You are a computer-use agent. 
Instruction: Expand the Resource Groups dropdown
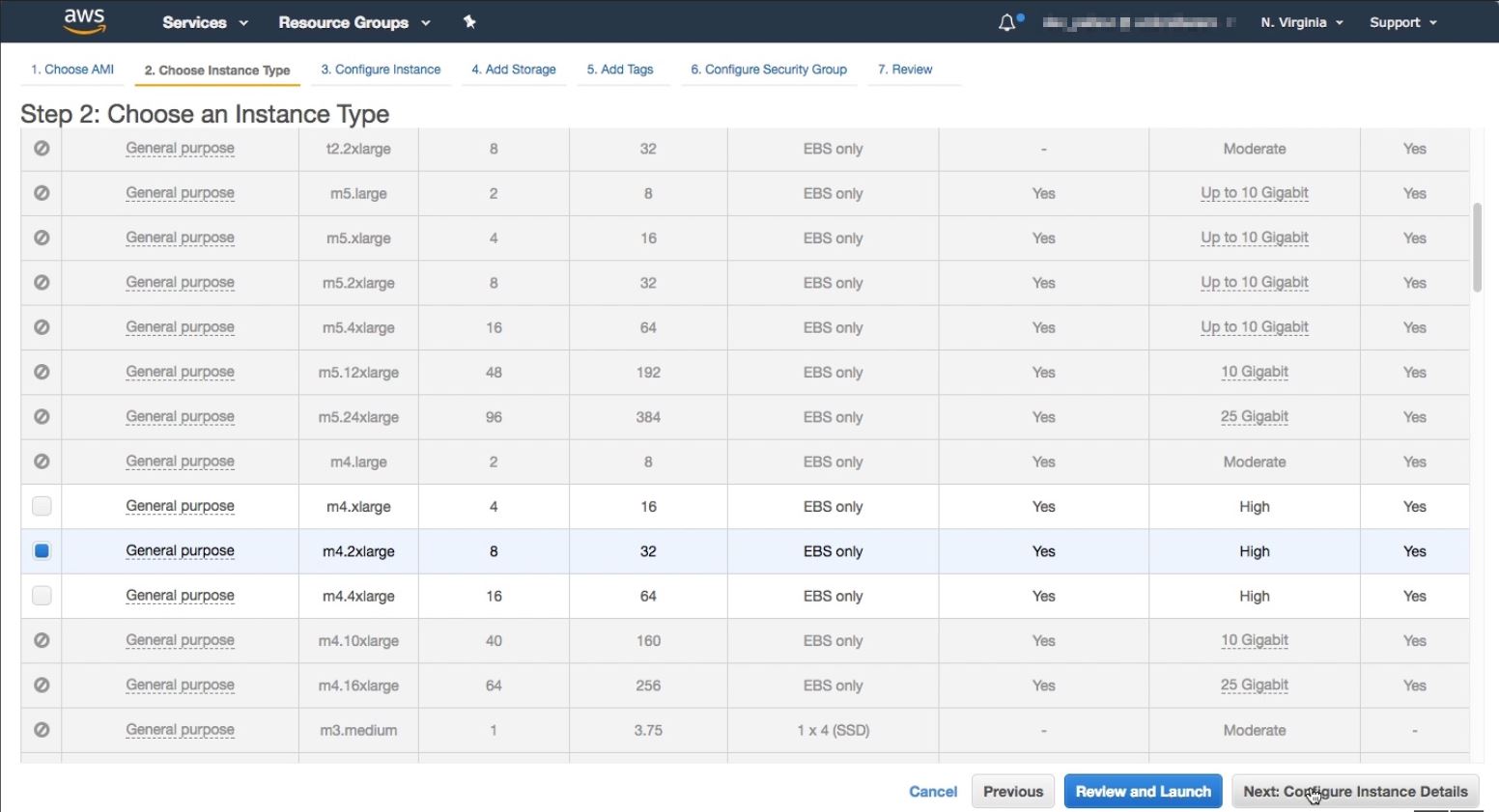point(354,22)
